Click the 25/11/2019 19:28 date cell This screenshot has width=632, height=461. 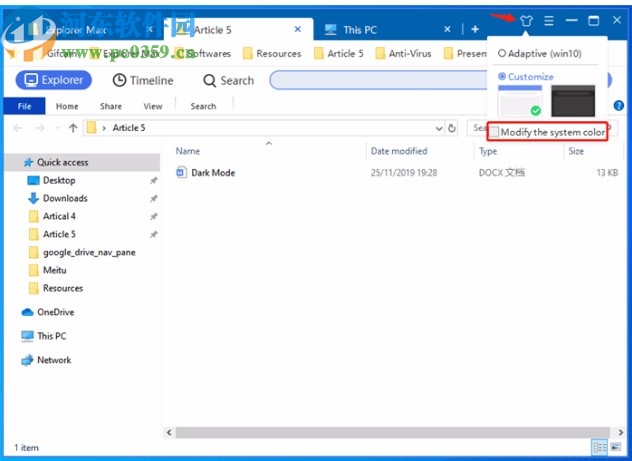(x=404, y=172)
